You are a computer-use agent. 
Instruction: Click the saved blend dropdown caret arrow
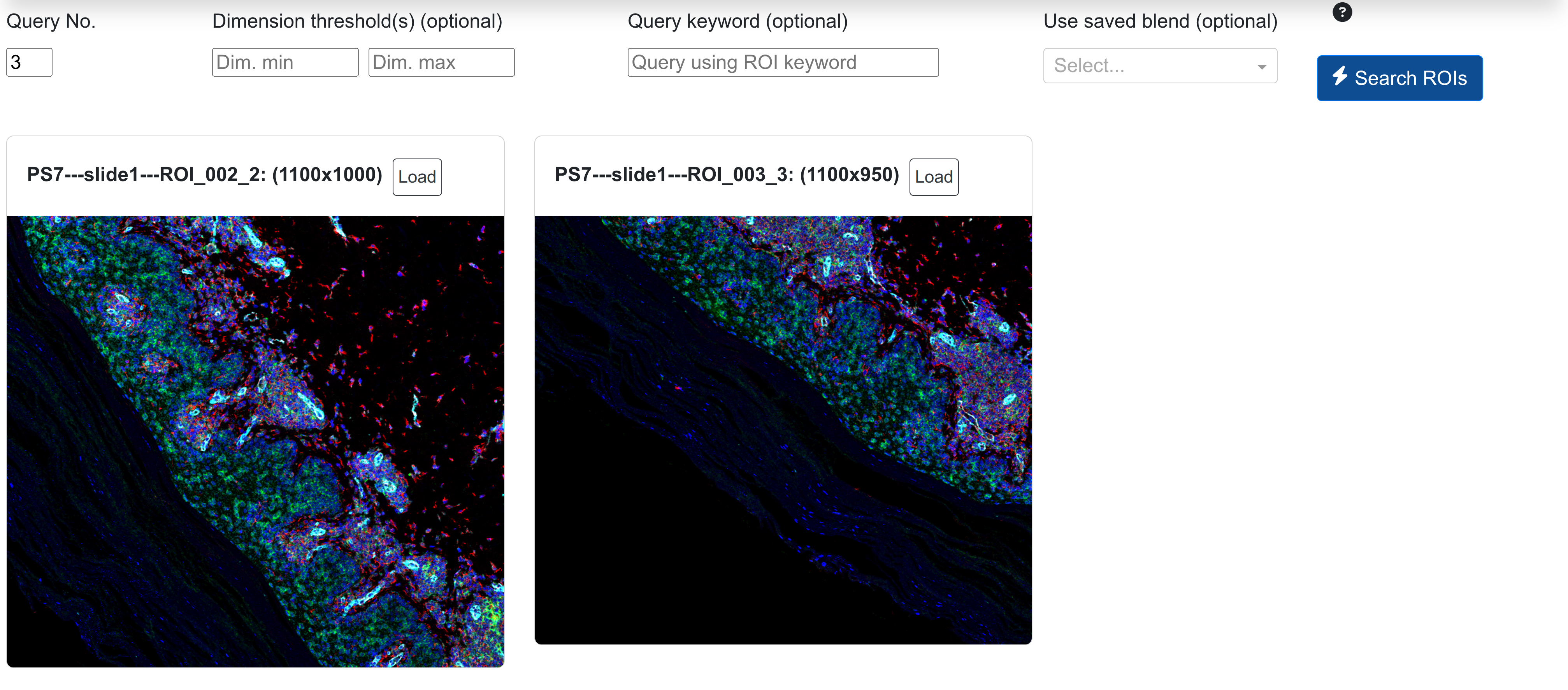pos(1262,67)
